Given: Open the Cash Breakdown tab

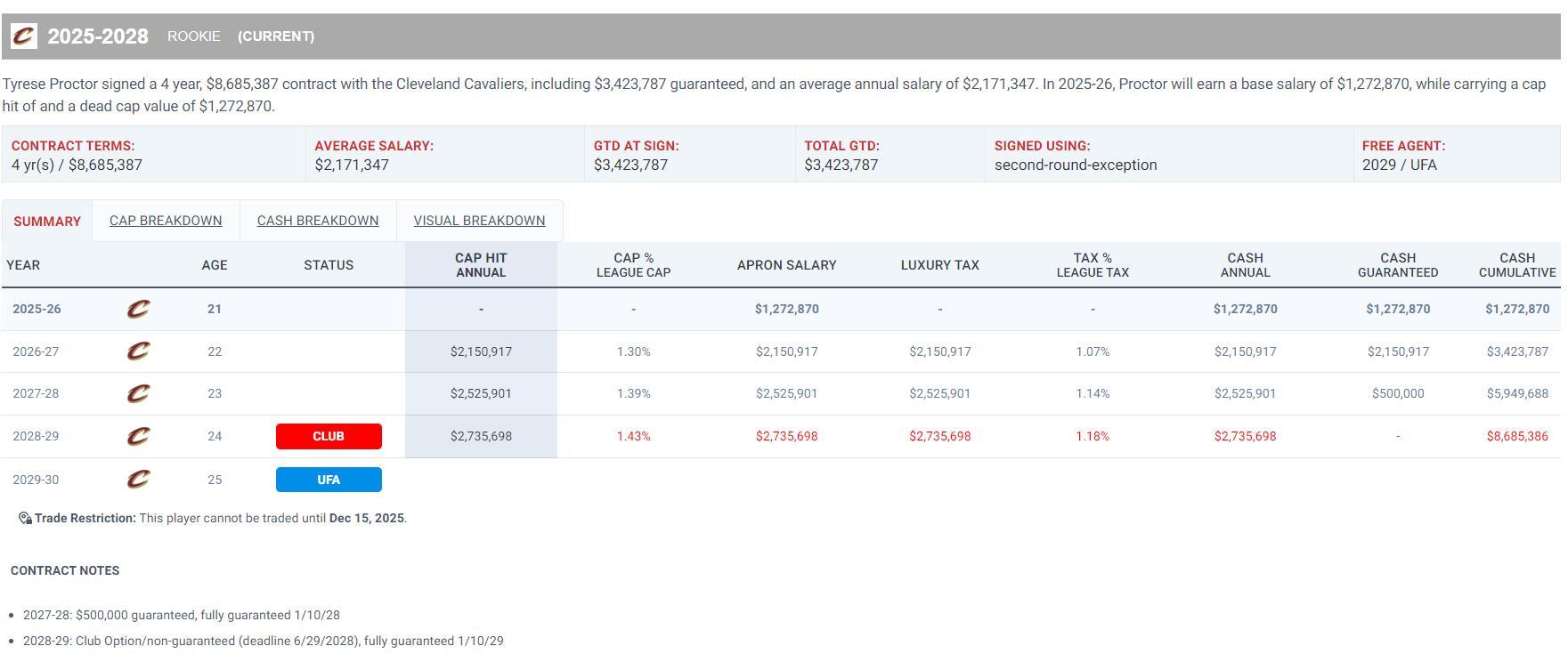Looking at the screenshot, I should tap(318, 221).
